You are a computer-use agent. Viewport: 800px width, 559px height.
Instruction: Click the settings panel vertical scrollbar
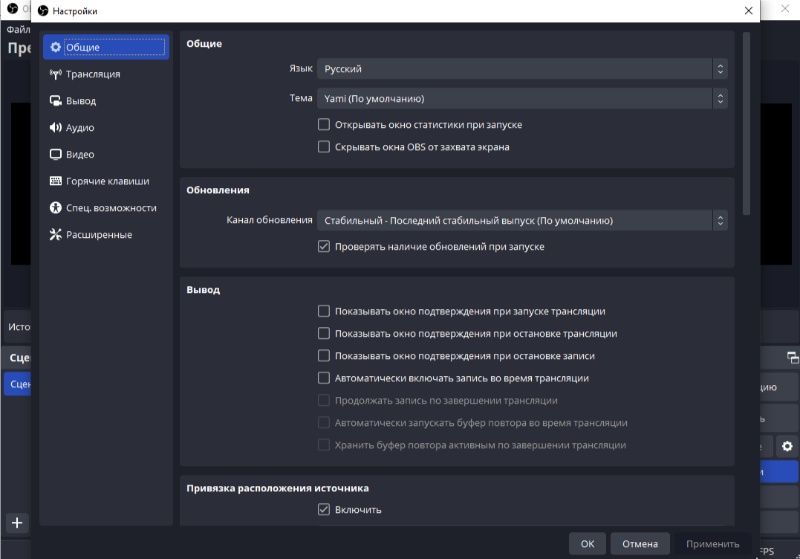[746, 123]
